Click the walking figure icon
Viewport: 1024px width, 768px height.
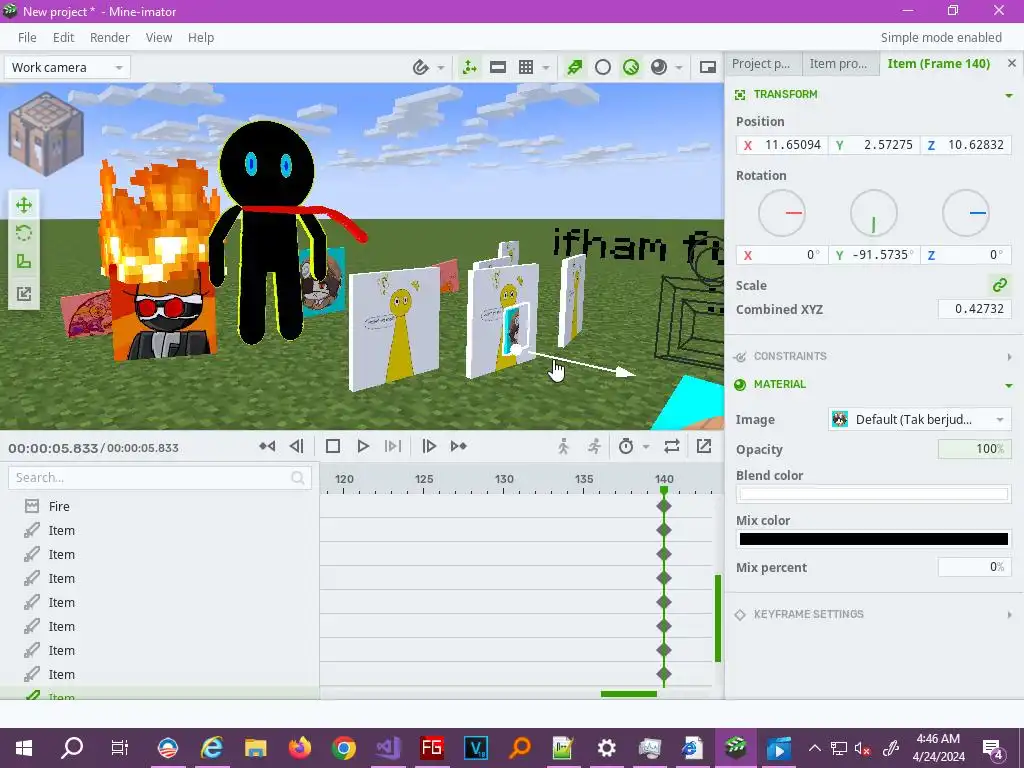(x=564, y=446)
